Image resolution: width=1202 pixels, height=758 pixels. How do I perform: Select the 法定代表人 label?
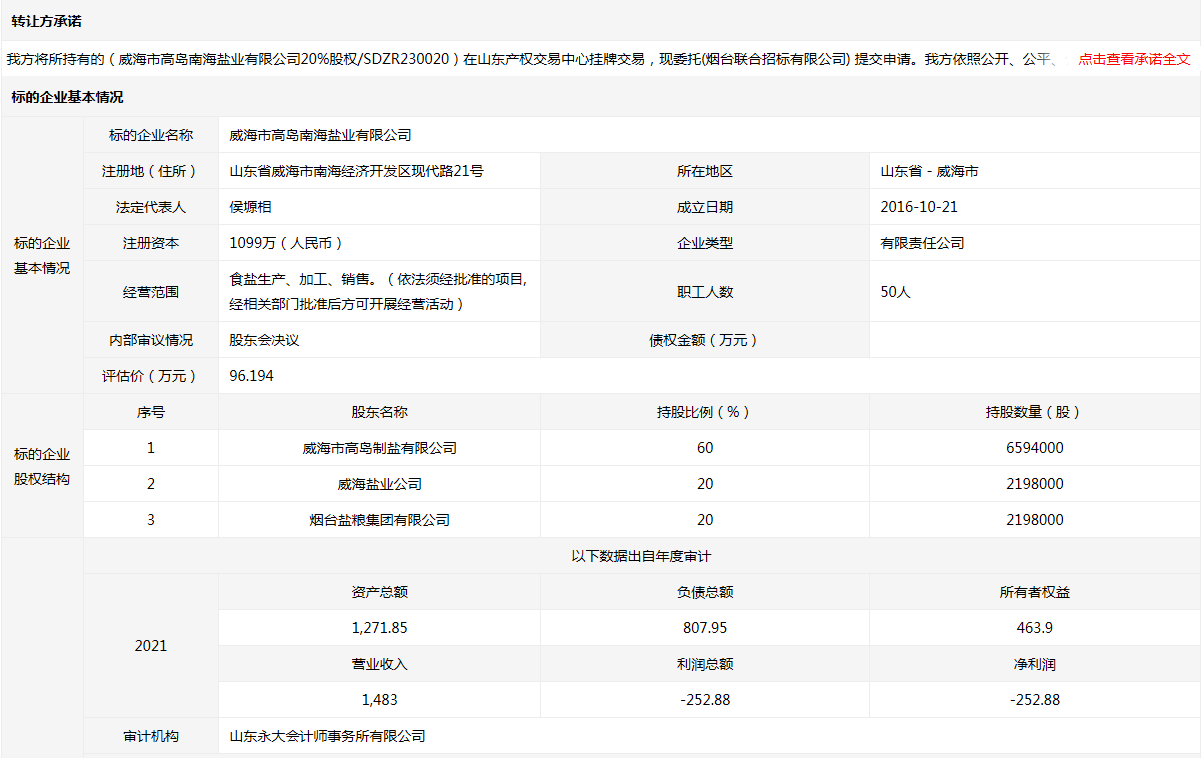point(151,207)
